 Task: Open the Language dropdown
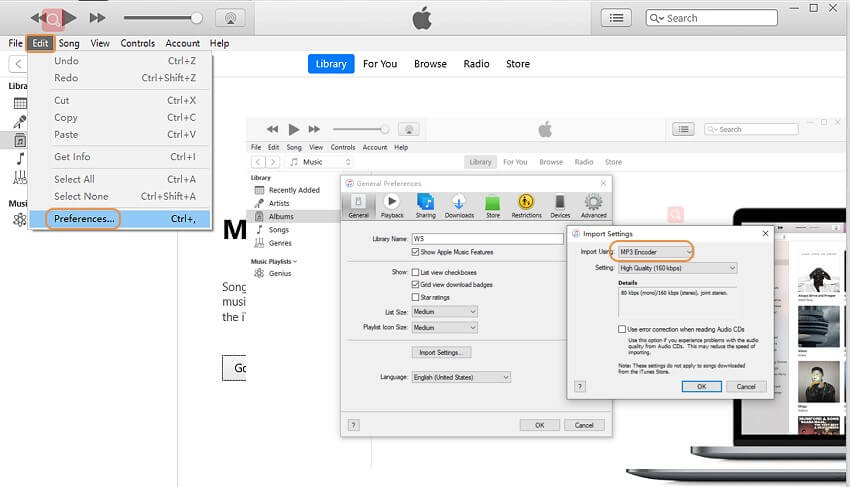pos(461,377)
